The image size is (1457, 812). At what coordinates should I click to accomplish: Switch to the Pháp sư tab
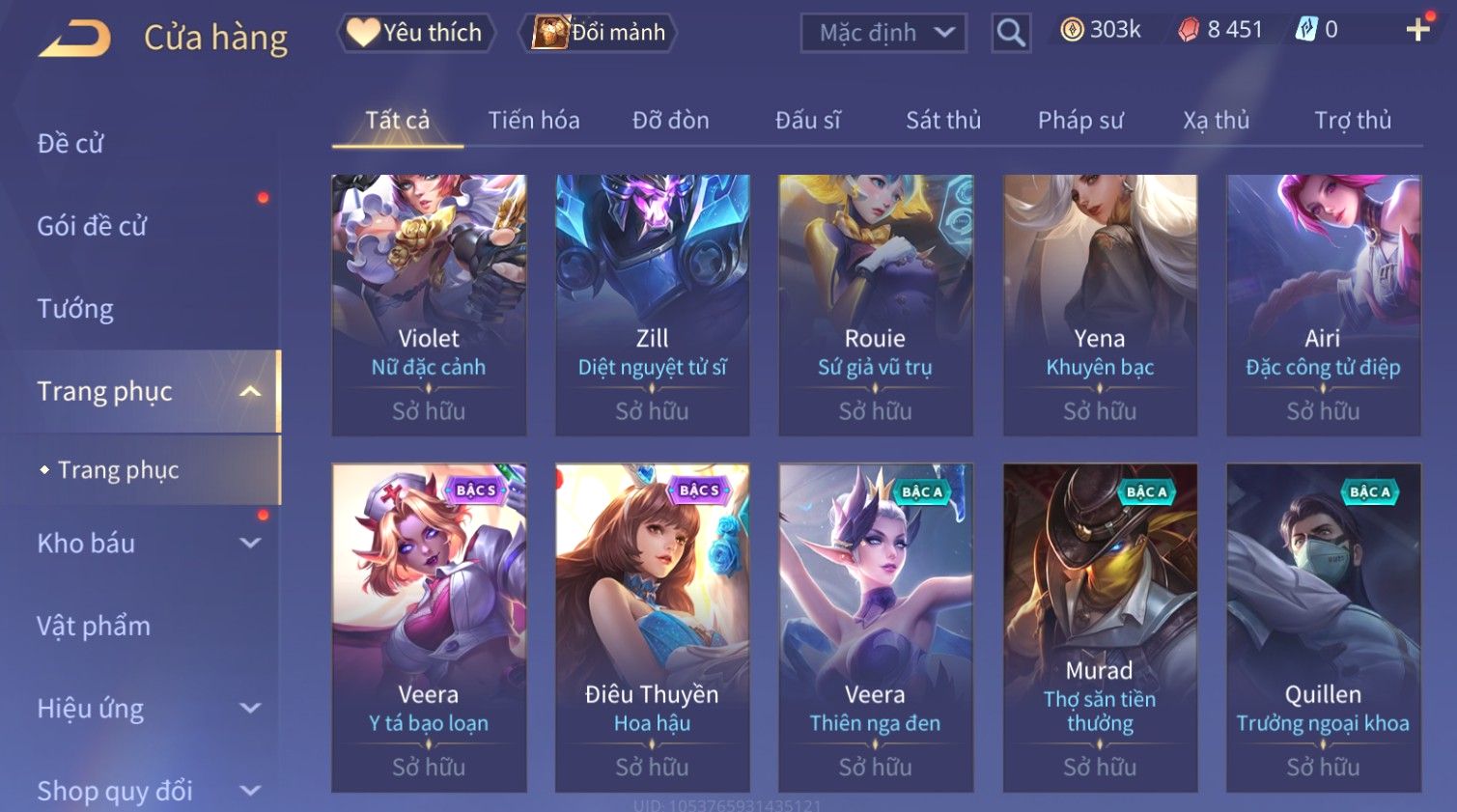click(1080, 120)
